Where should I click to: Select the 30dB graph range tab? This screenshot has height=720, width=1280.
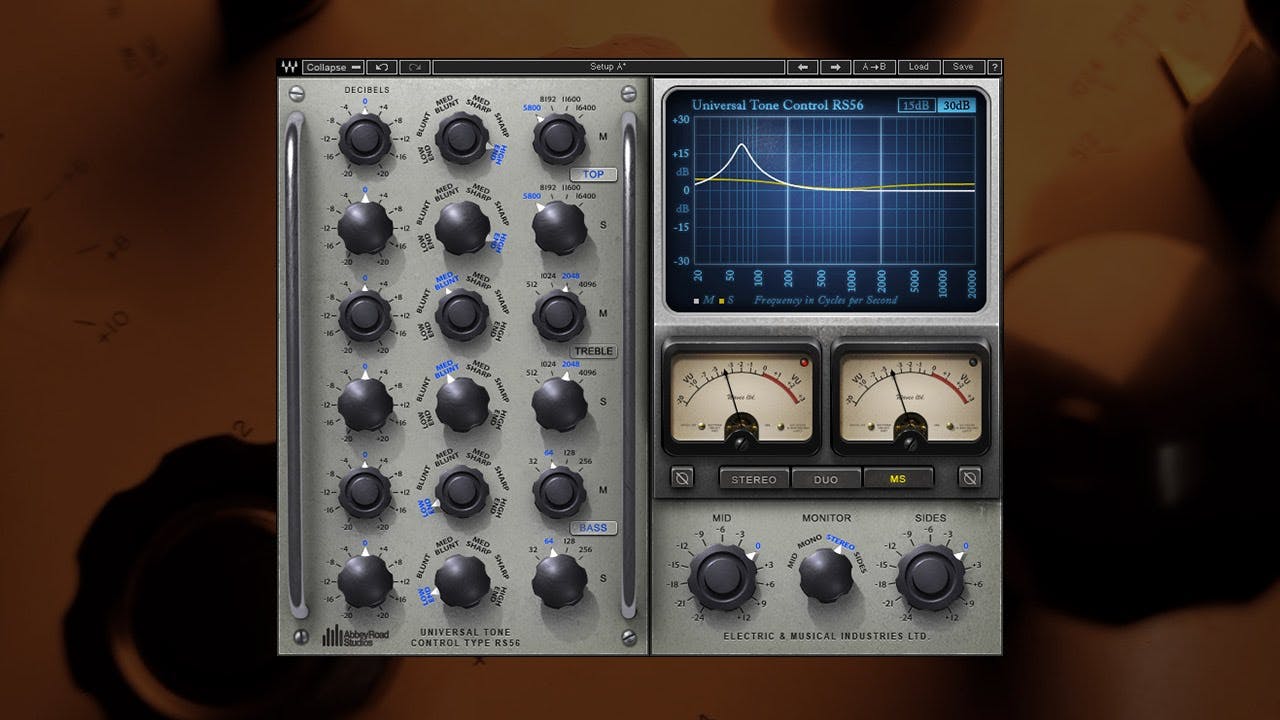coord(956,104)
